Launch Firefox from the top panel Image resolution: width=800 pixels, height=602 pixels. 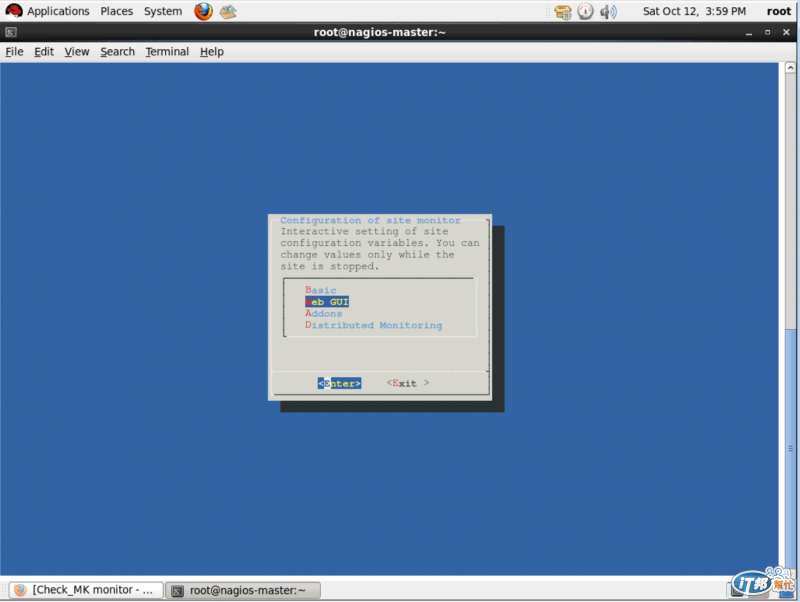click(x=203, y=11)
